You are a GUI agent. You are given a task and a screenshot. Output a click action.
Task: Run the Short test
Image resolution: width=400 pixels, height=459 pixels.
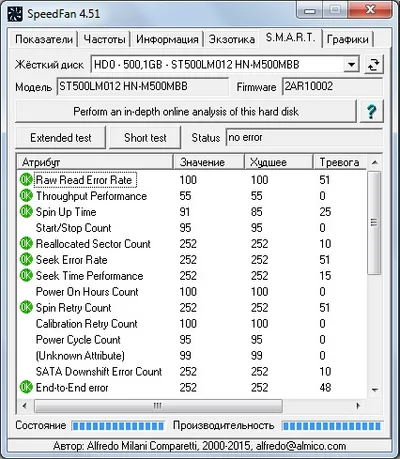(145, 138)
